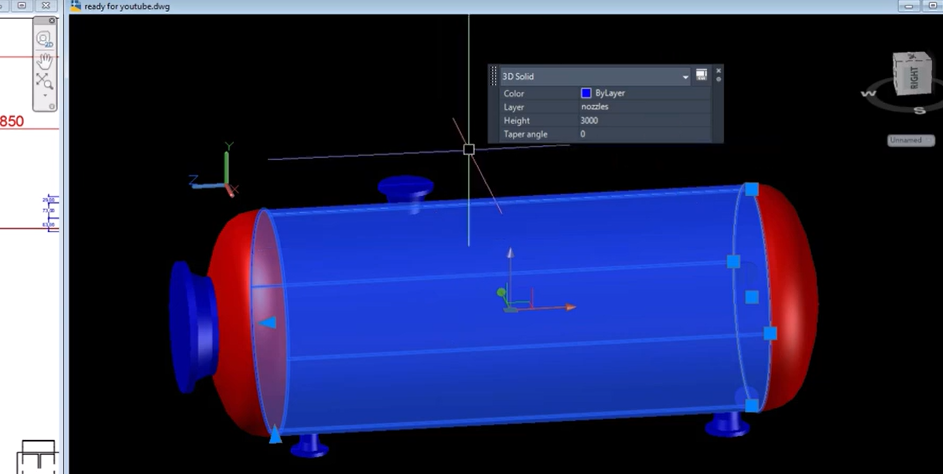Screen dimensions: 943x474
Task: Open Quick Properties options gear
Action: [x=718, y=80]
